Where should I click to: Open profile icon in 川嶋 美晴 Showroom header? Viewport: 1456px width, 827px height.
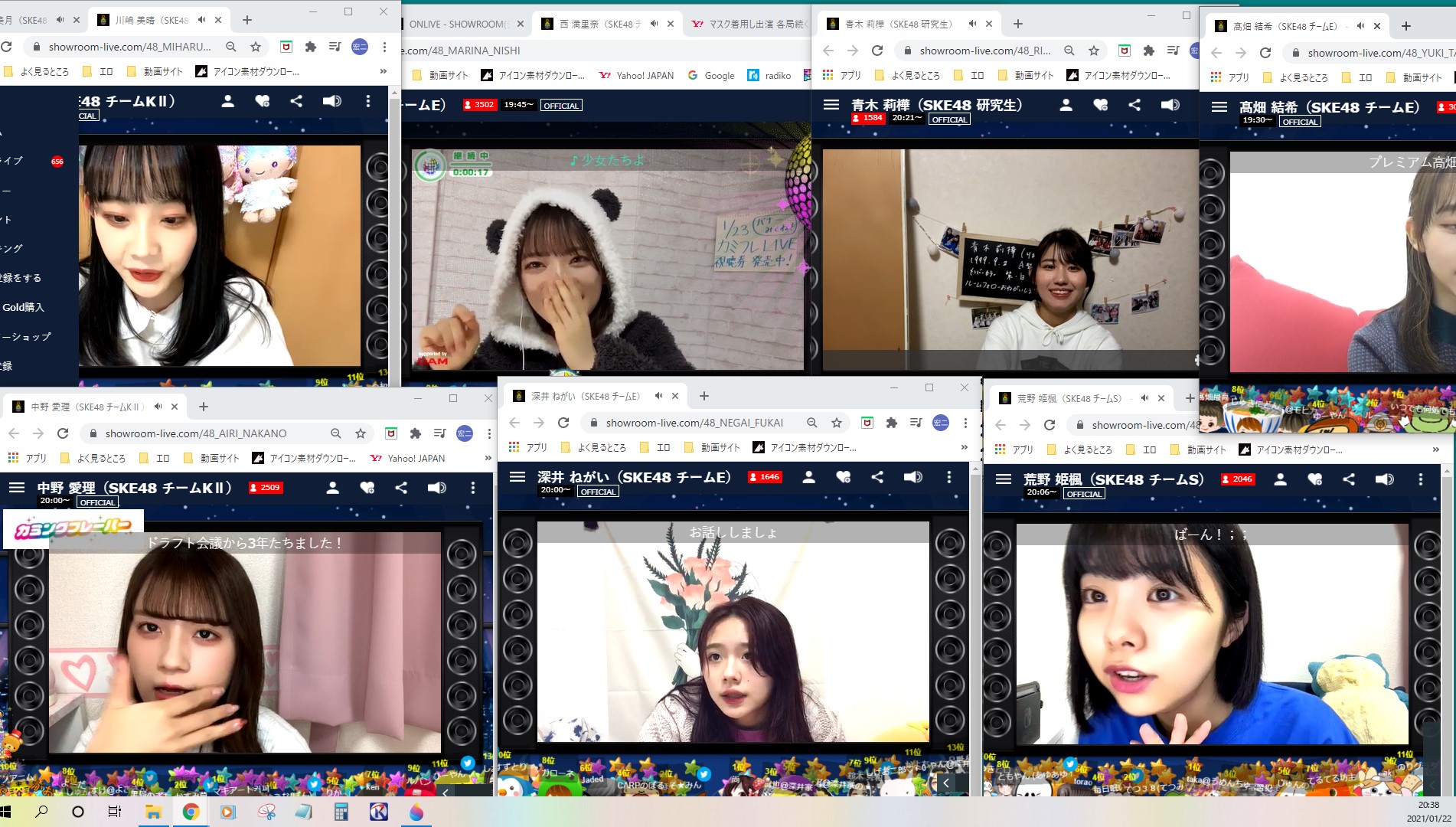[227, 101]
